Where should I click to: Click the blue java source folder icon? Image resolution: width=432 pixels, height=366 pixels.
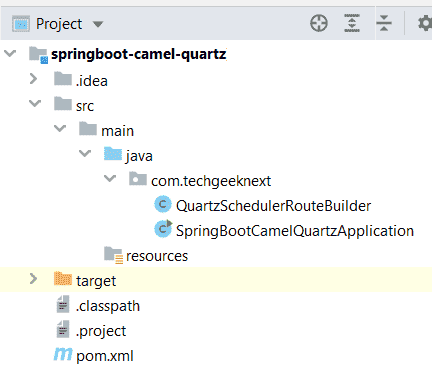point(113,154)
